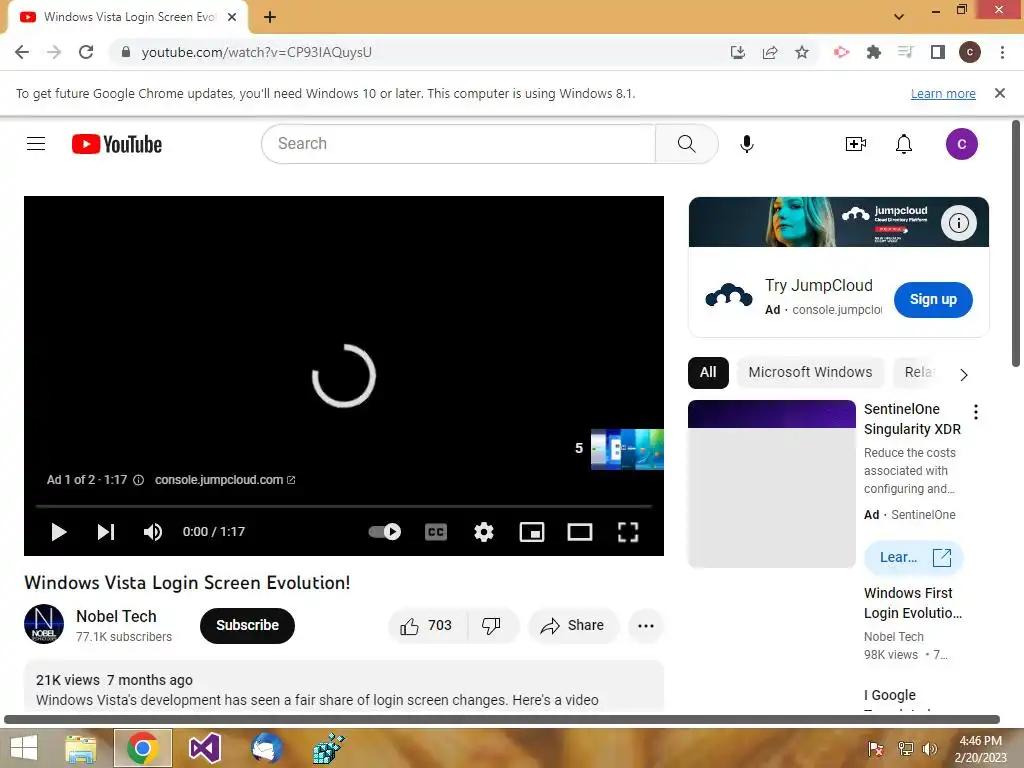Viewport: 1024px width, 768px height.
Task: Open the tab search dropdown arrow
Action: pyautogui.click(x=899, y=17)
